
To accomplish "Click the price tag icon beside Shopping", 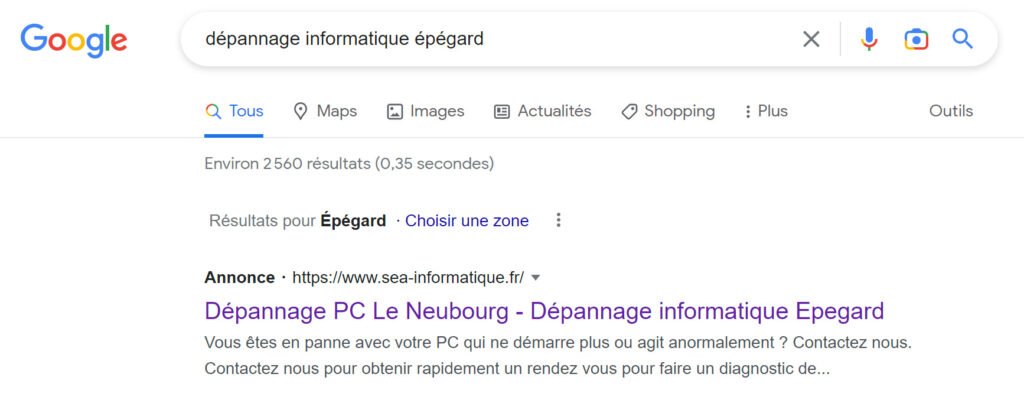I will [x=629, y=112].
